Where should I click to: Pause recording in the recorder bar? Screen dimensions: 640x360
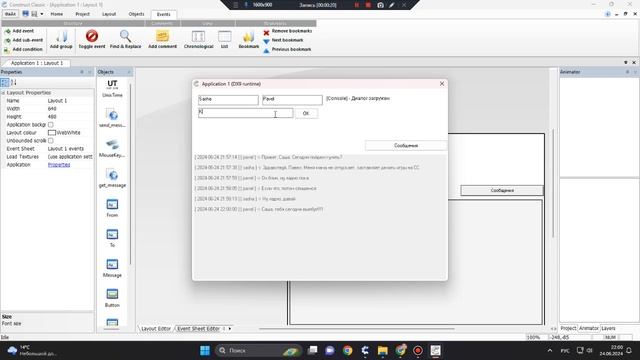[357, 5]
